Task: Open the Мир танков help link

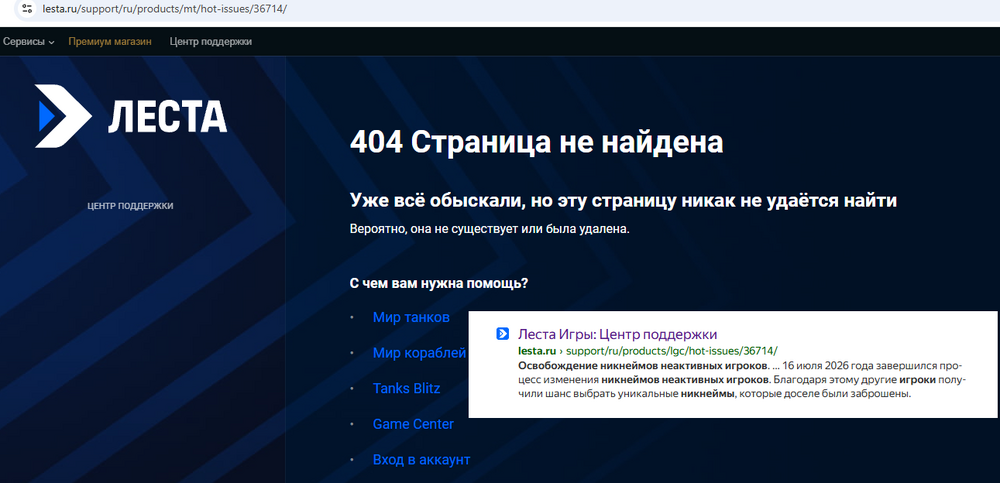Action: click(411, 317)
